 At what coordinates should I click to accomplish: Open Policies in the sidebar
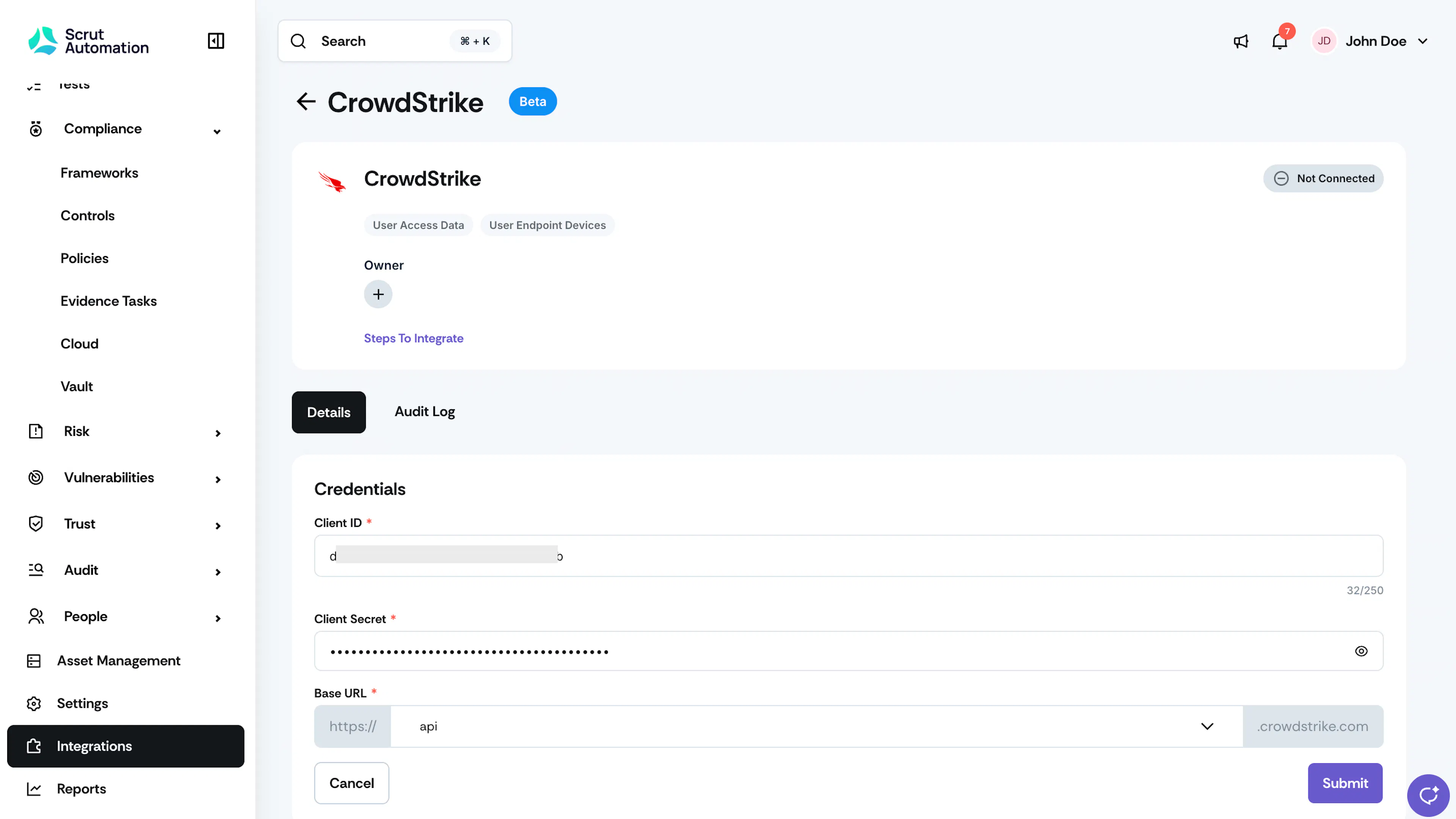click(84, 258)
